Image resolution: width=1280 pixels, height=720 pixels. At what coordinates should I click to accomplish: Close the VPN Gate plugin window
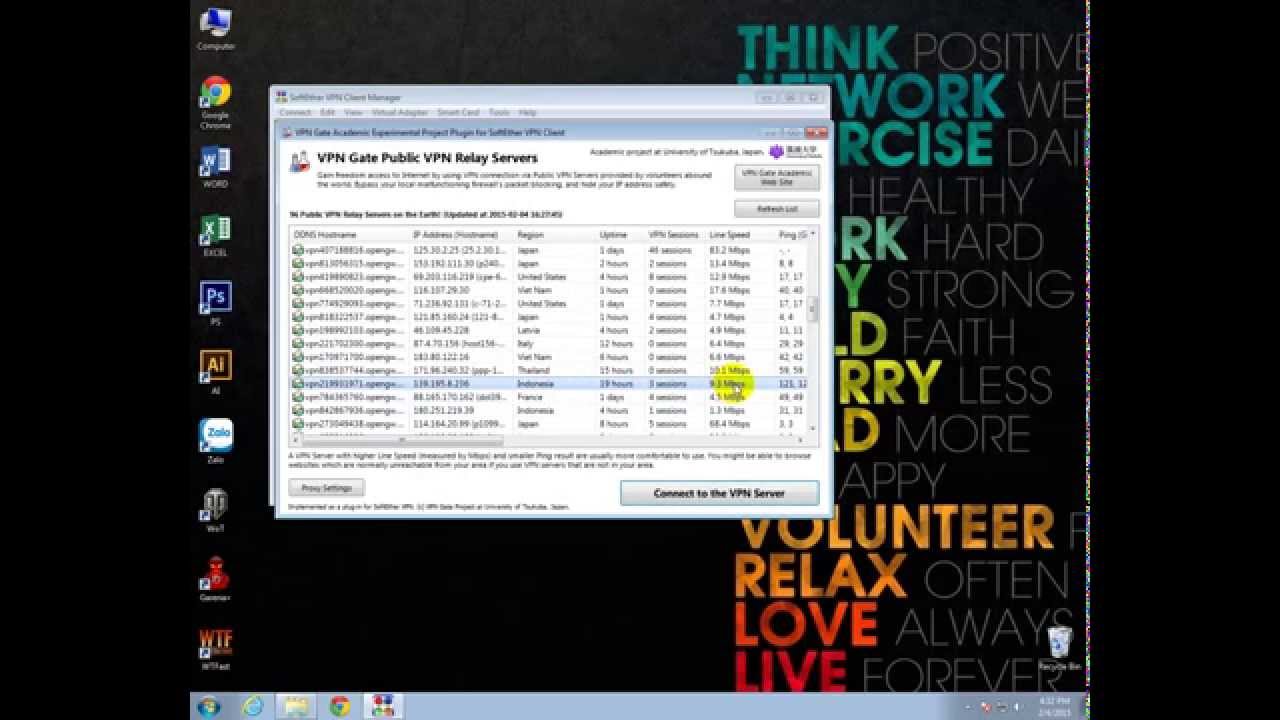click(x=816, y=132)
